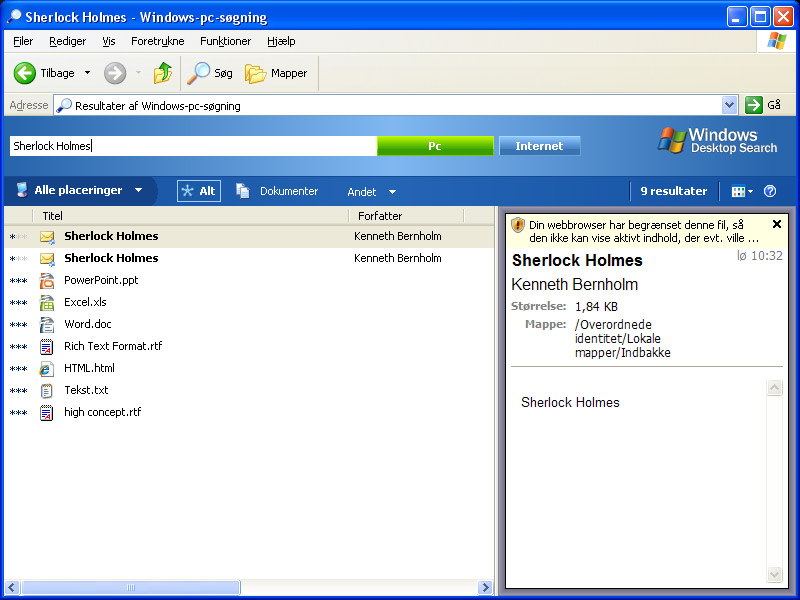Image resolution: width=800 pixels, height=600 pixels.
Task: Open the view layout dropdown arrow
Action: (750, 192)
